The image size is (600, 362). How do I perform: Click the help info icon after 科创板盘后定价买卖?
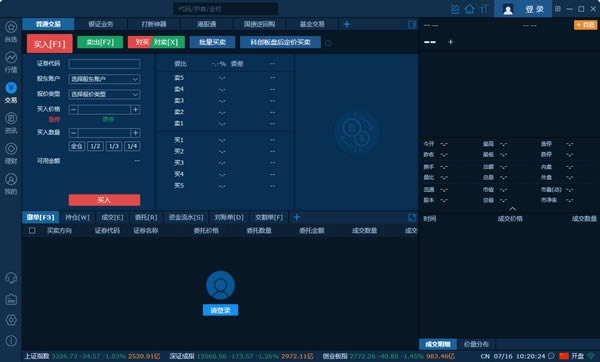point(328,43)
